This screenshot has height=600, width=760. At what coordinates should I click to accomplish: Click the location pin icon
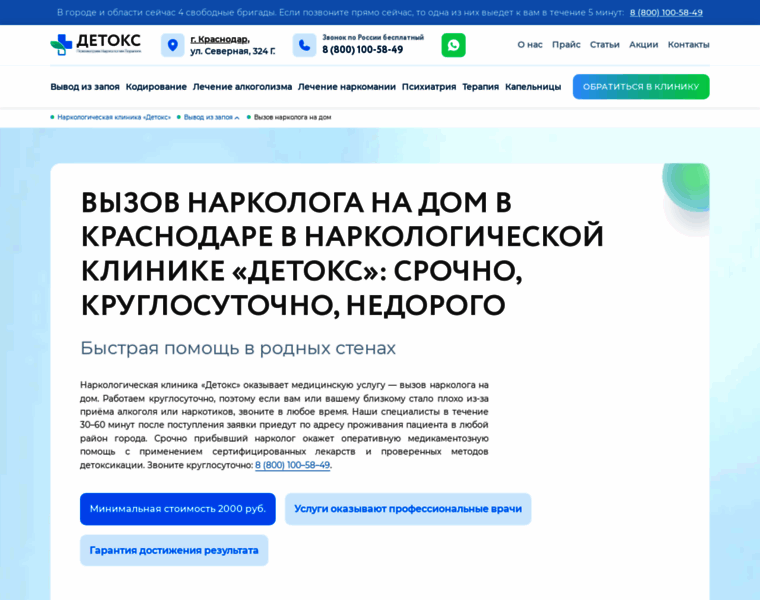click(x=173, y=45)
